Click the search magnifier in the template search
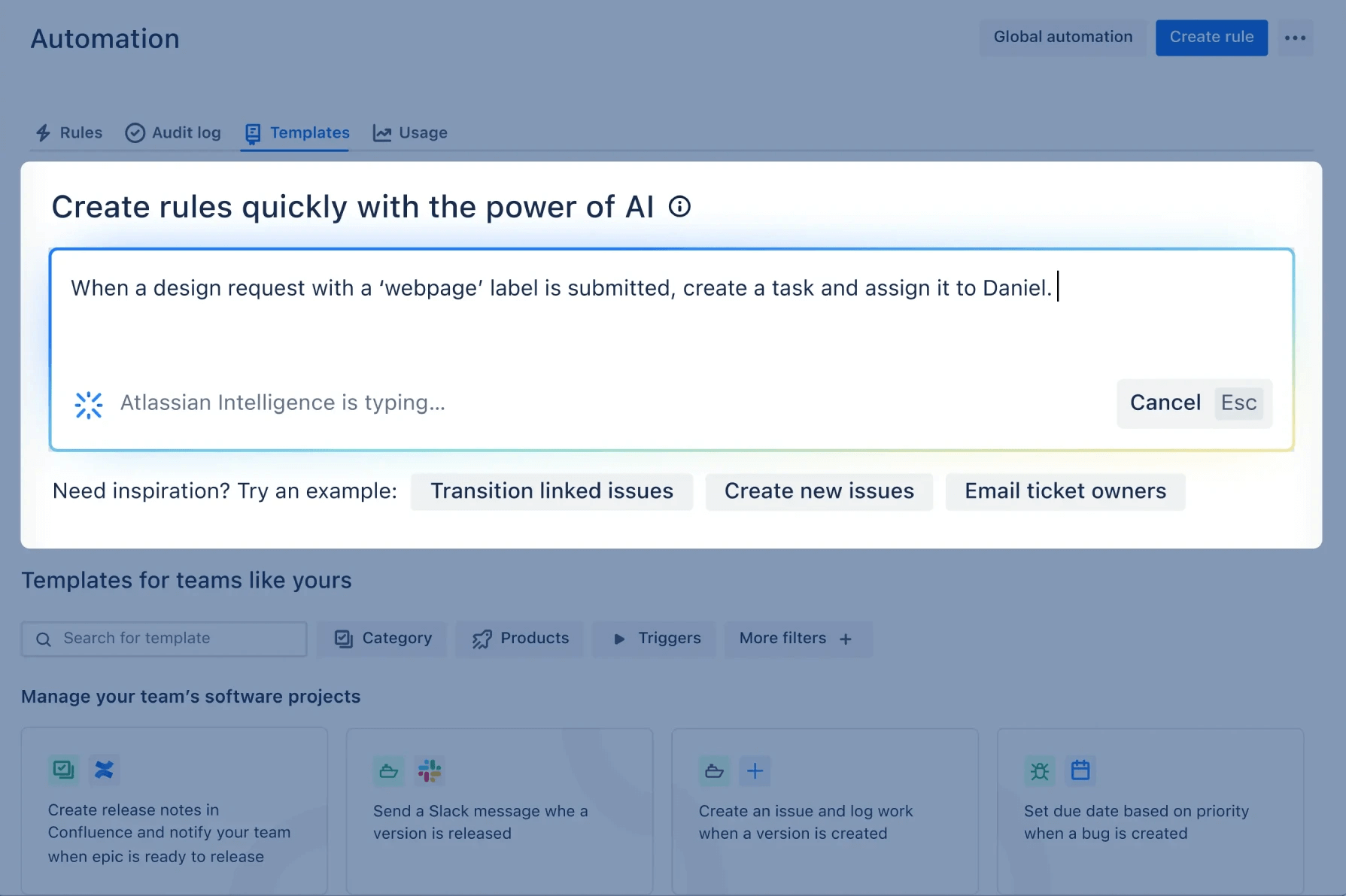Screen dimensions: 1346x896 pyautogui.click(x=43, y=639)
